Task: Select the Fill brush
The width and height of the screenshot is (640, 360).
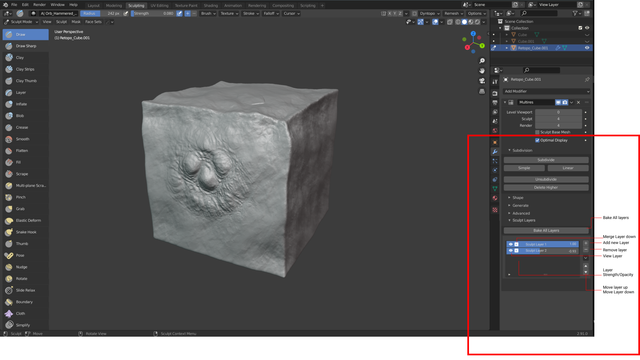Action: [x=25, y=162]
